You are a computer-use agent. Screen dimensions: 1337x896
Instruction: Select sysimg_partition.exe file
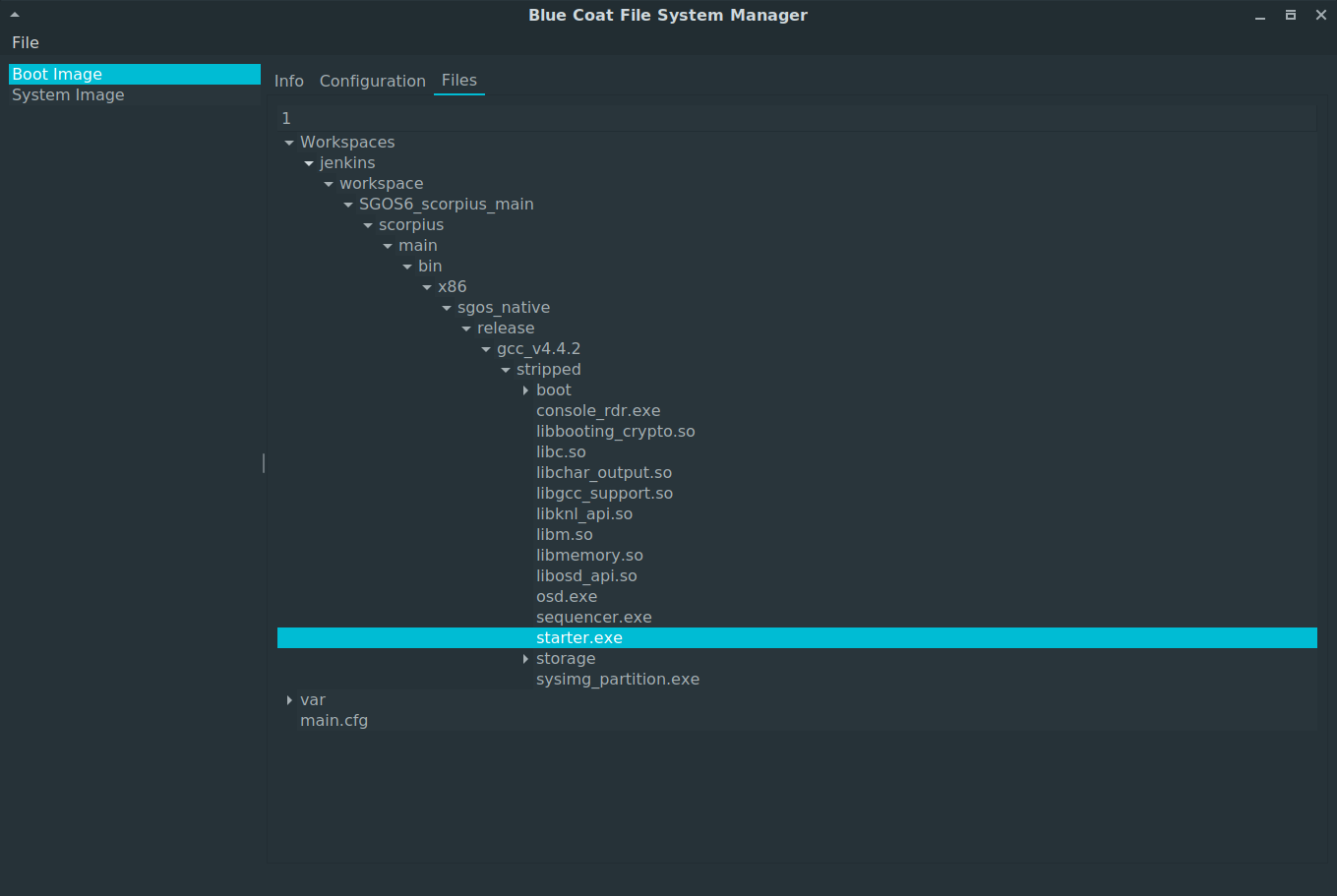tap(618, 680)
